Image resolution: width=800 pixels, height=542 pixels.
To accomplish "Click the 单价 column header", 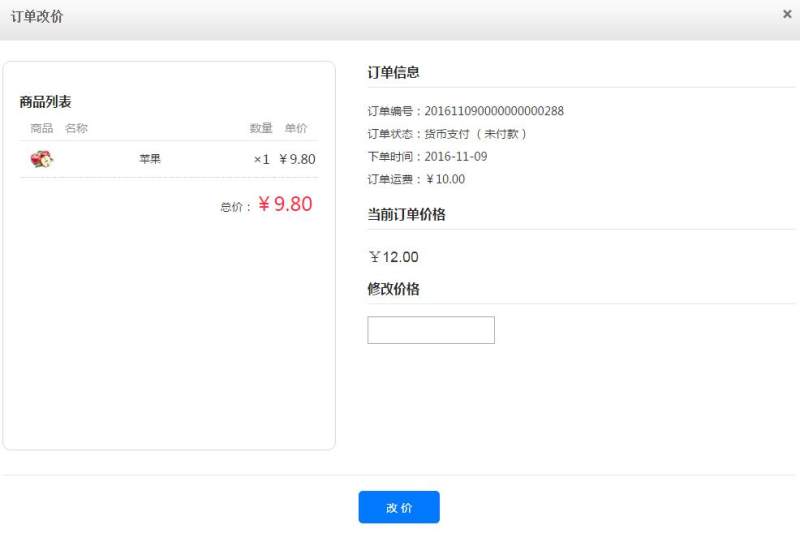I will pos(296,128).
